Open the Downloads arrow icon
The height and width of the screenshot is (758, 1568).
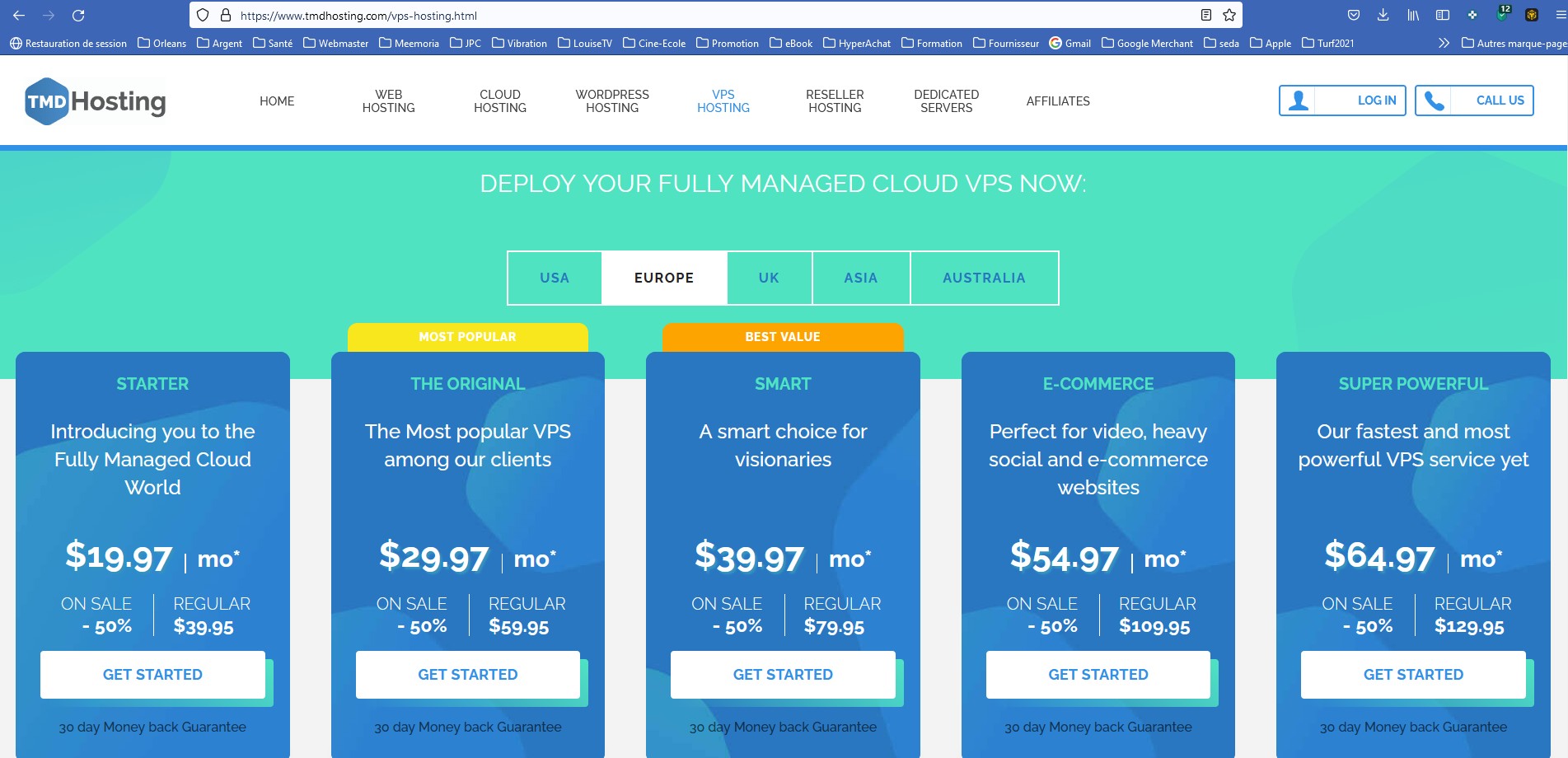(x=1383, y=15)
